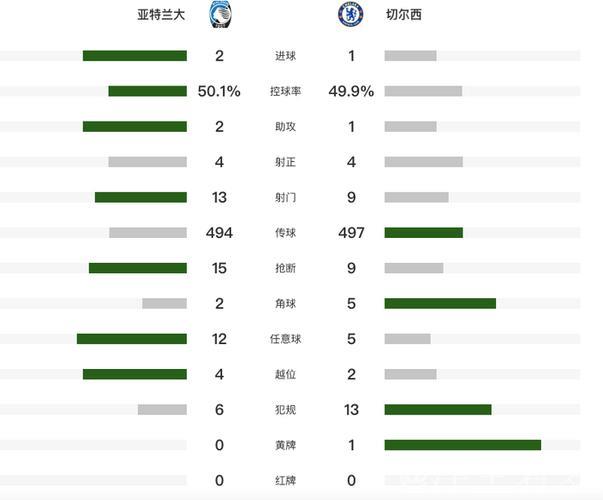603x500 pixels.
Task: Click Atalanta's green 任意球 bar
Action: [131, 339]
